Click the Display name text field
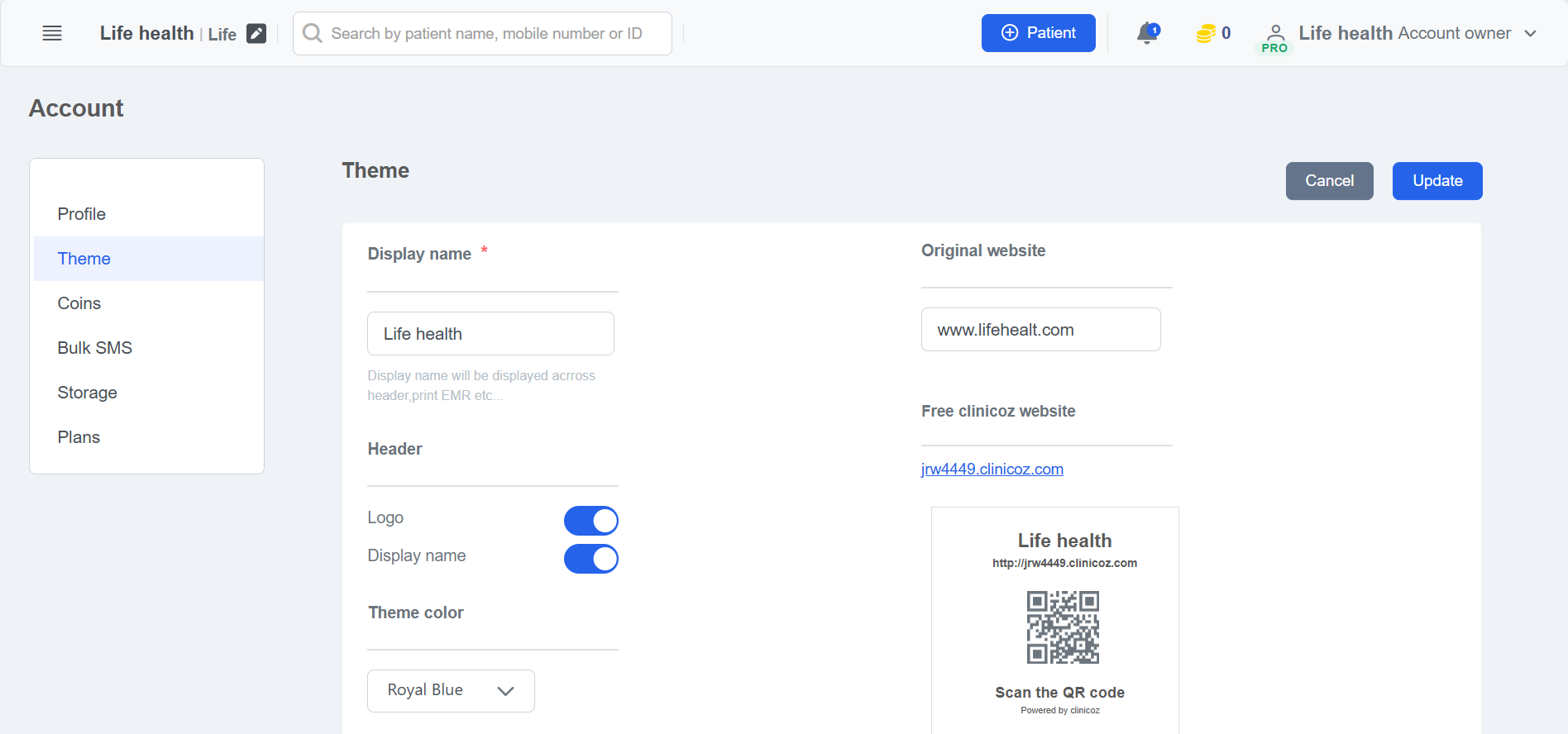The image size is (1568, 734). point(490,334)
